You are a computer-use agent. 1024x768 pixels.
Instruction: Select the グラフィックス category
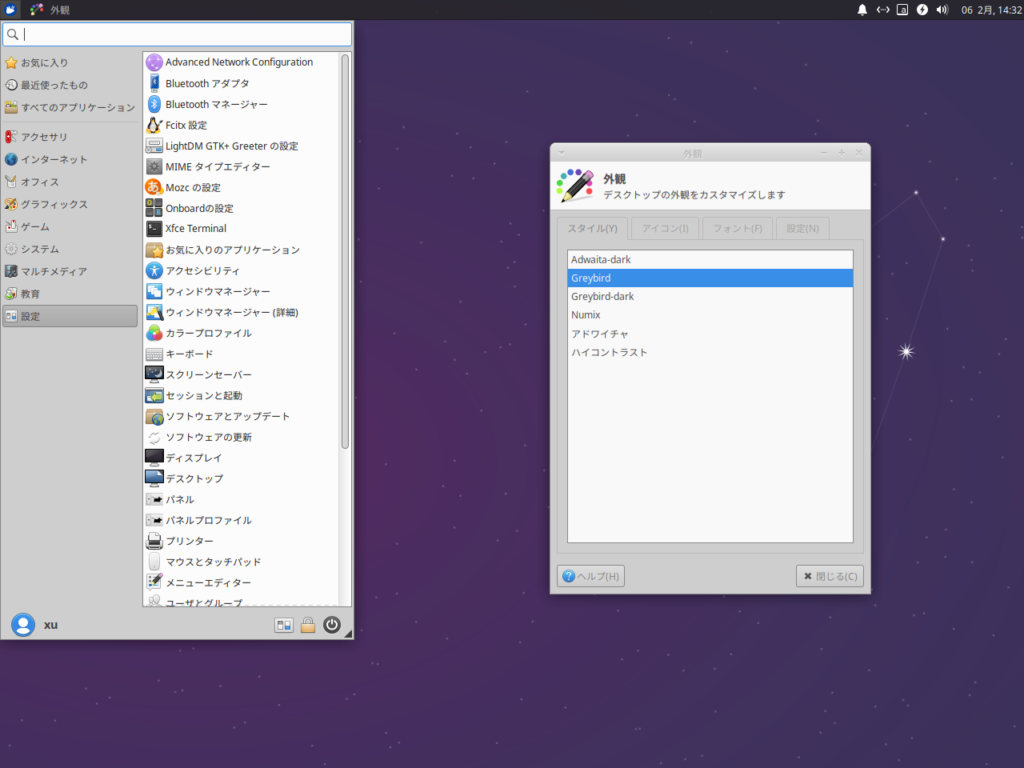coord(57,203)
